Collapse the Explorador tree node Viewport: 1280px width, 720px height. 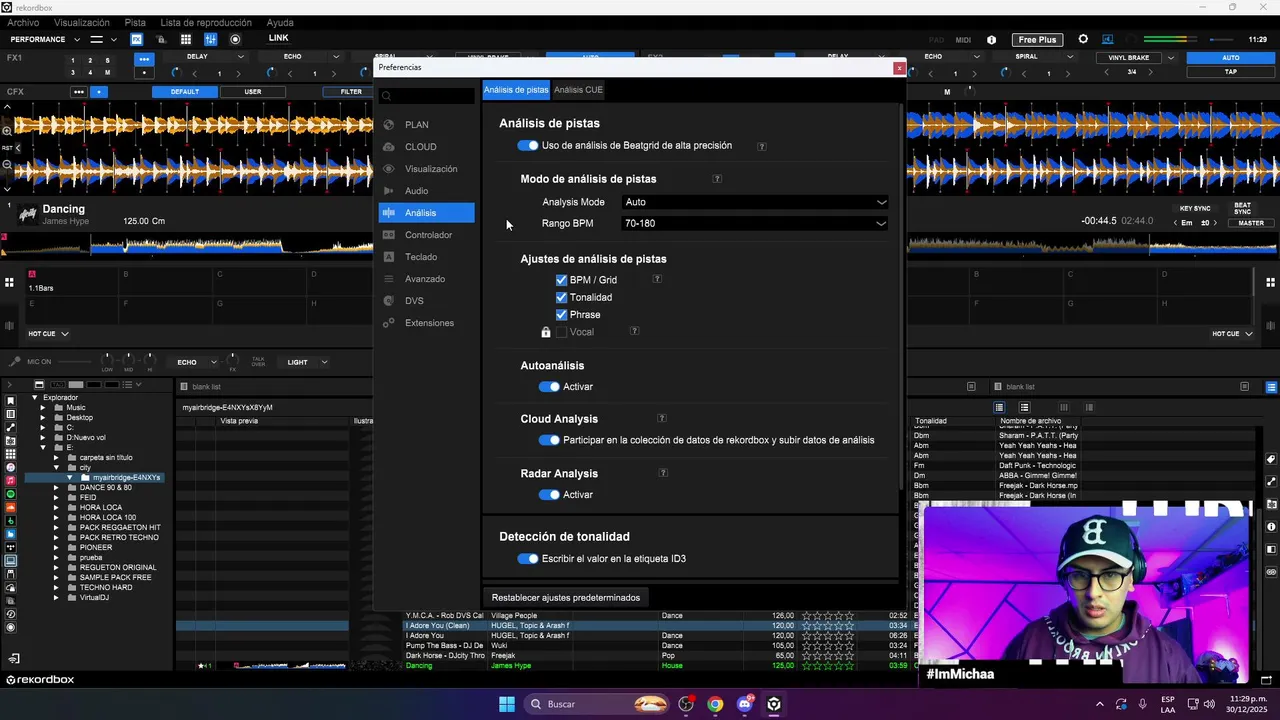pos(34,398)
